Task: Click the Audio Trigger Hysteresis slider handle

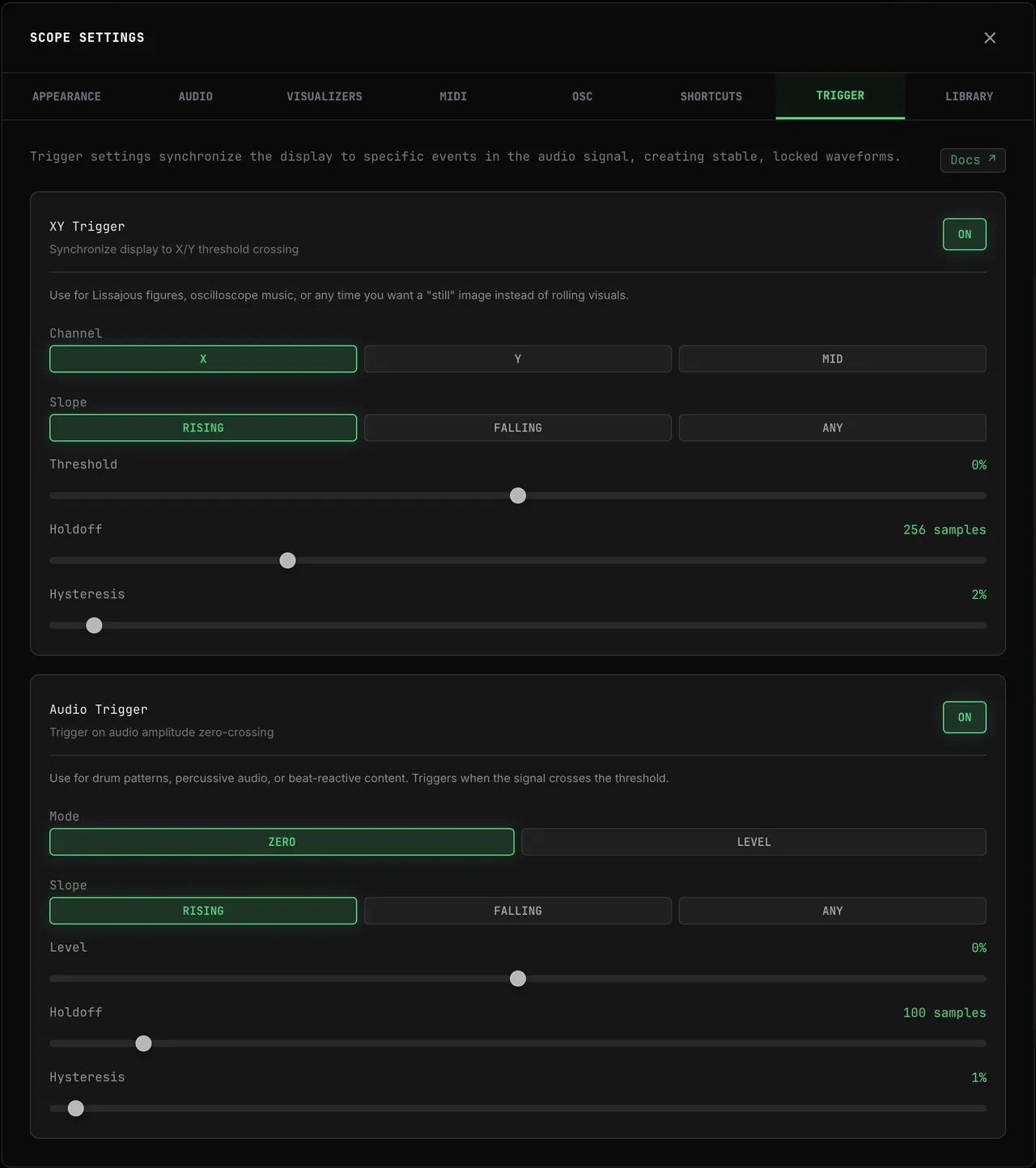Action: point(75,1108)
